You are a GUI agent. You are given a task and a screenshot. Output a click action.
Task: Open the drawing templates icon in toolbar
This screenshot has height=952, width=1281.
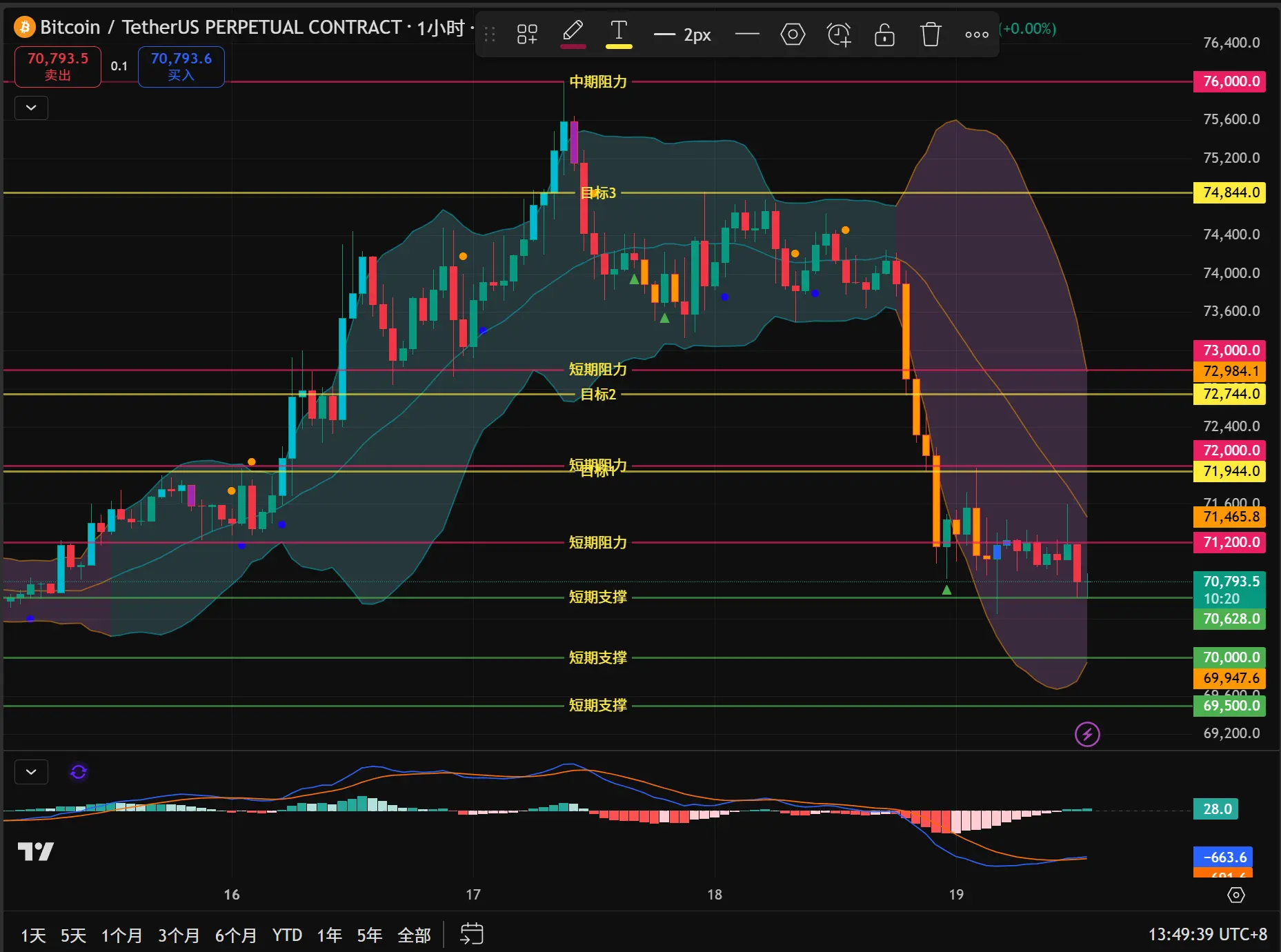527,34
